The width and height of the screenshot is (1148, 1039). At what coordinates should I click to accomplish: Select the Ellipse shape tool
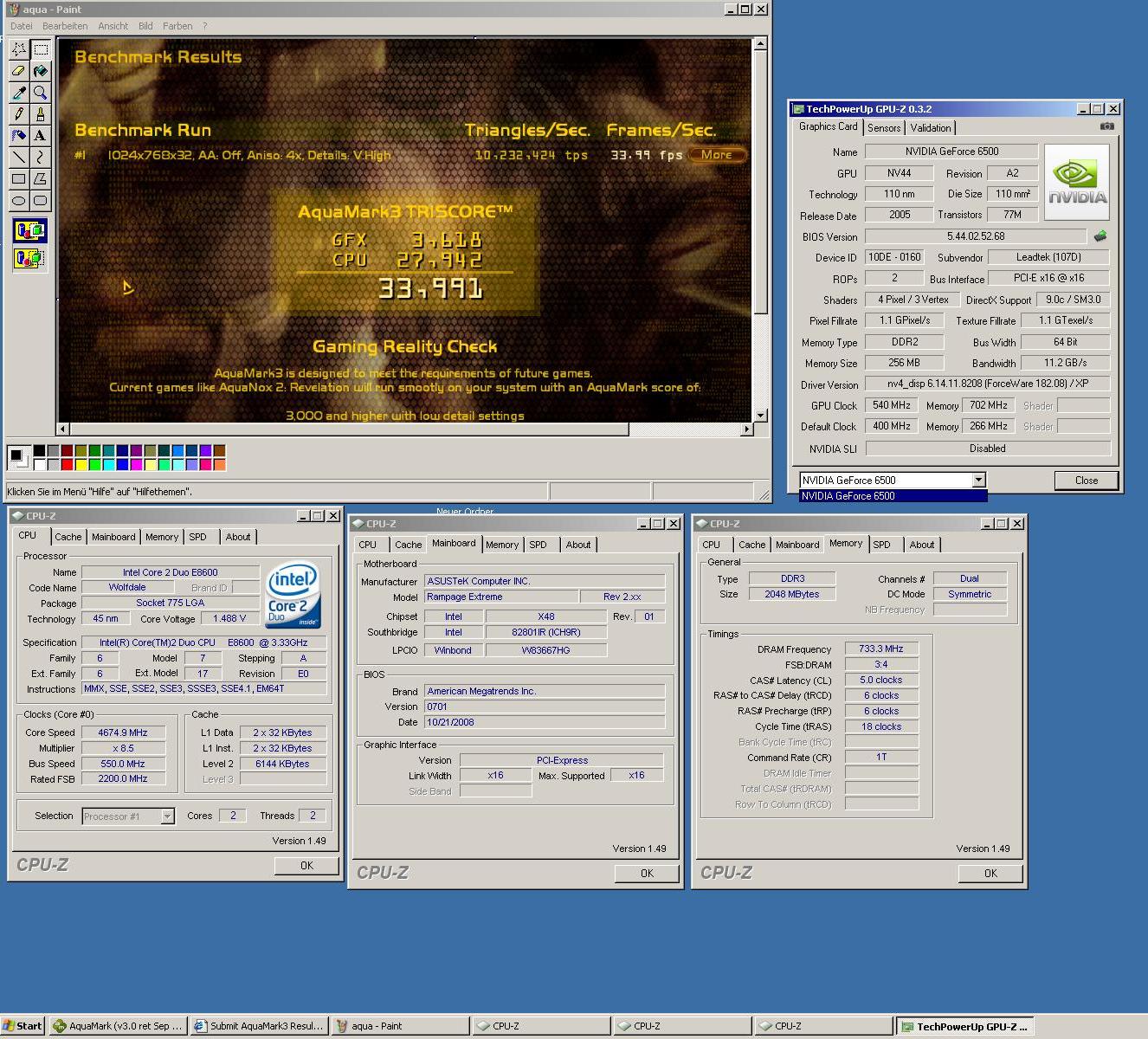pyautogui.click(x=19, y=201)
